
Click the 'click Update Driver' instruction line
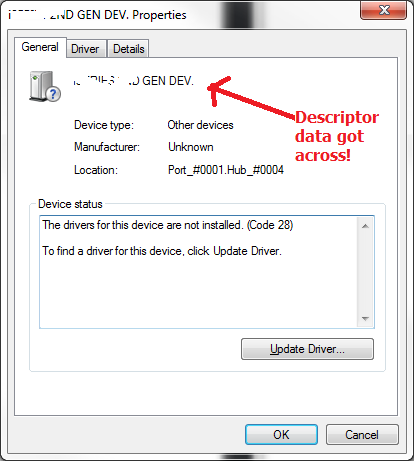pyautogui.click(x=162, y=251)
